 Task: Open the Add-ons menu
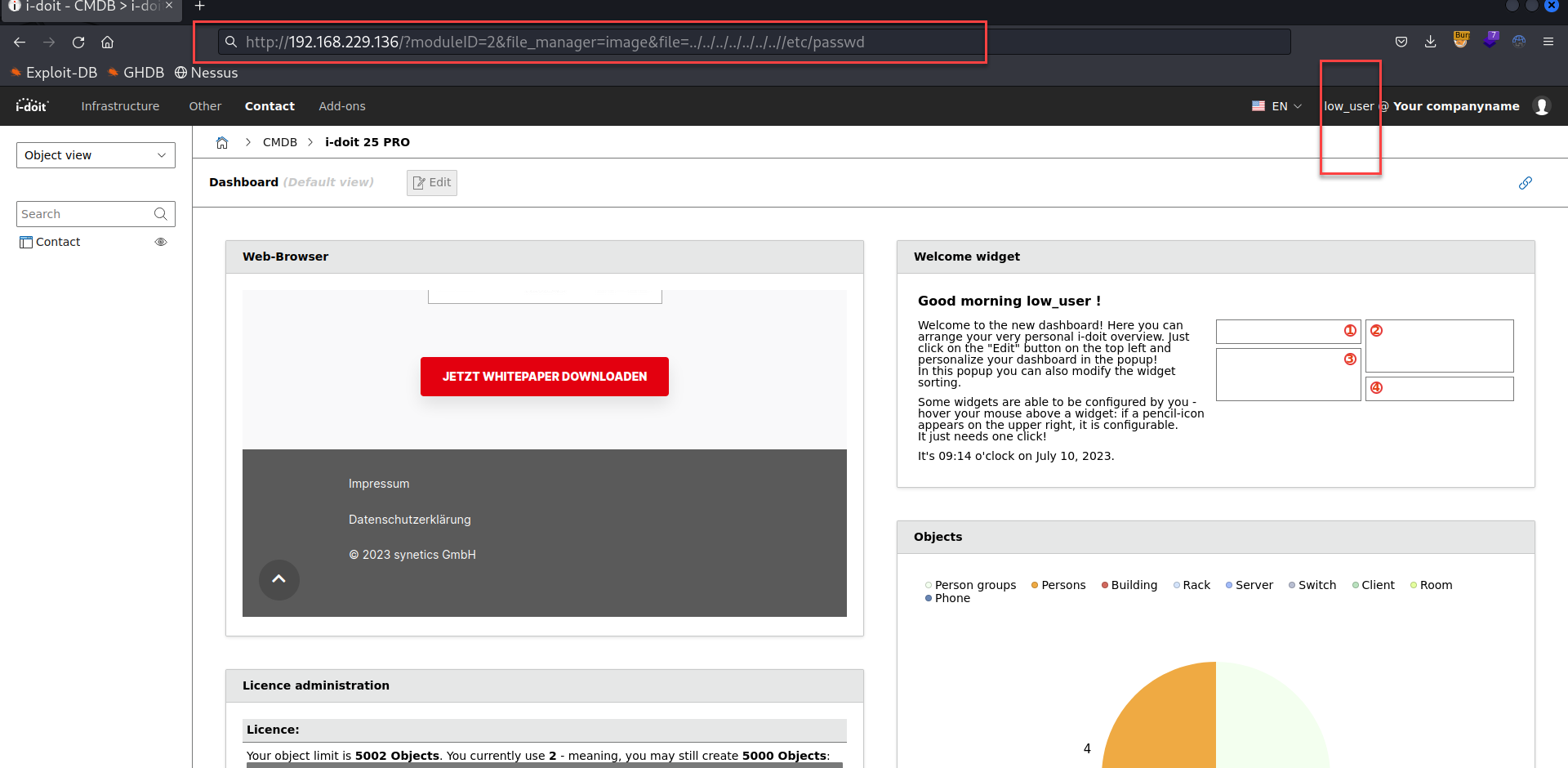point(342,106)
